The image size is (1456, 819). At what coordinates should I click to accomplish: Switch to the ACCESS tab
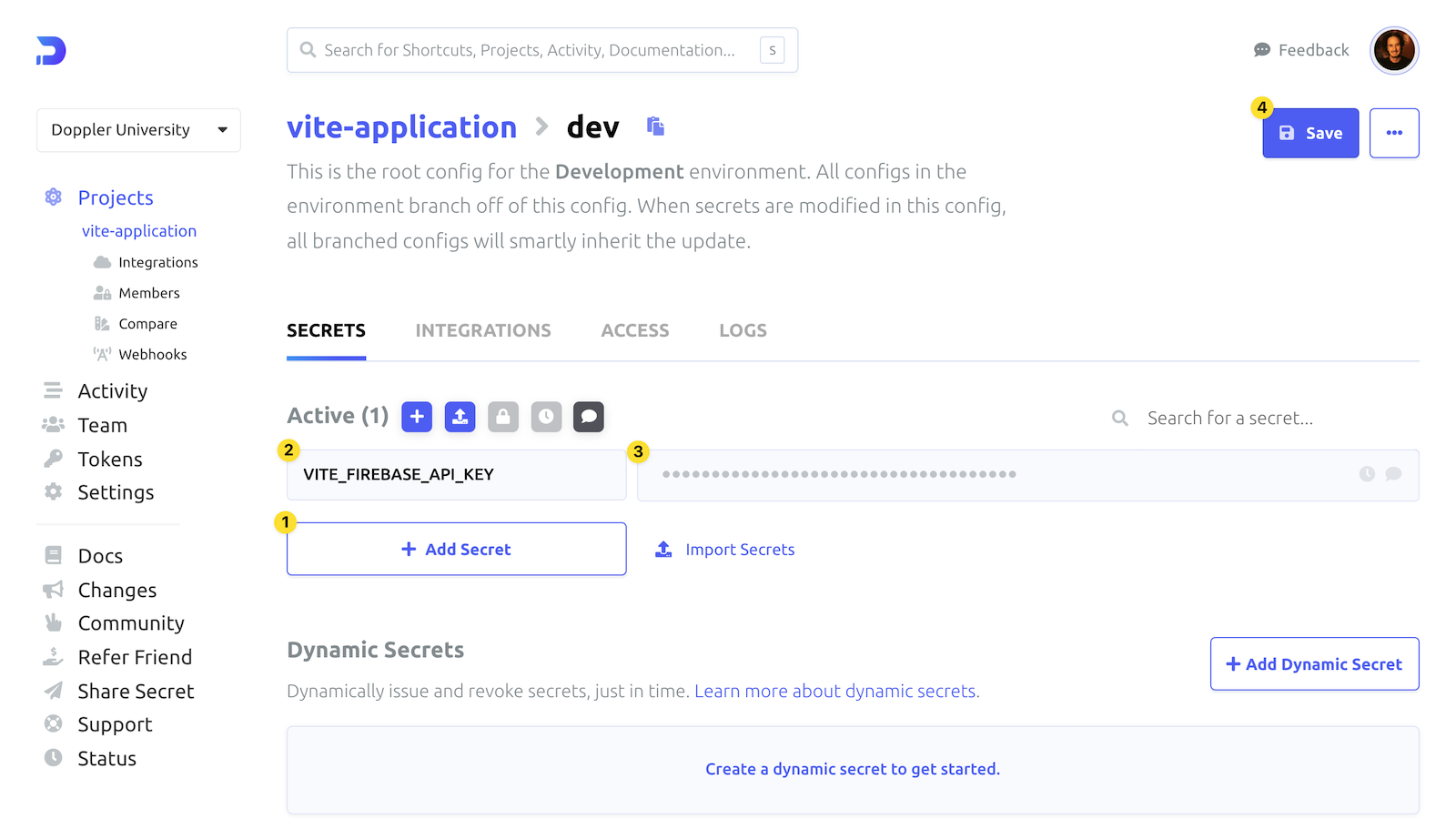click(x=635, y=330)
